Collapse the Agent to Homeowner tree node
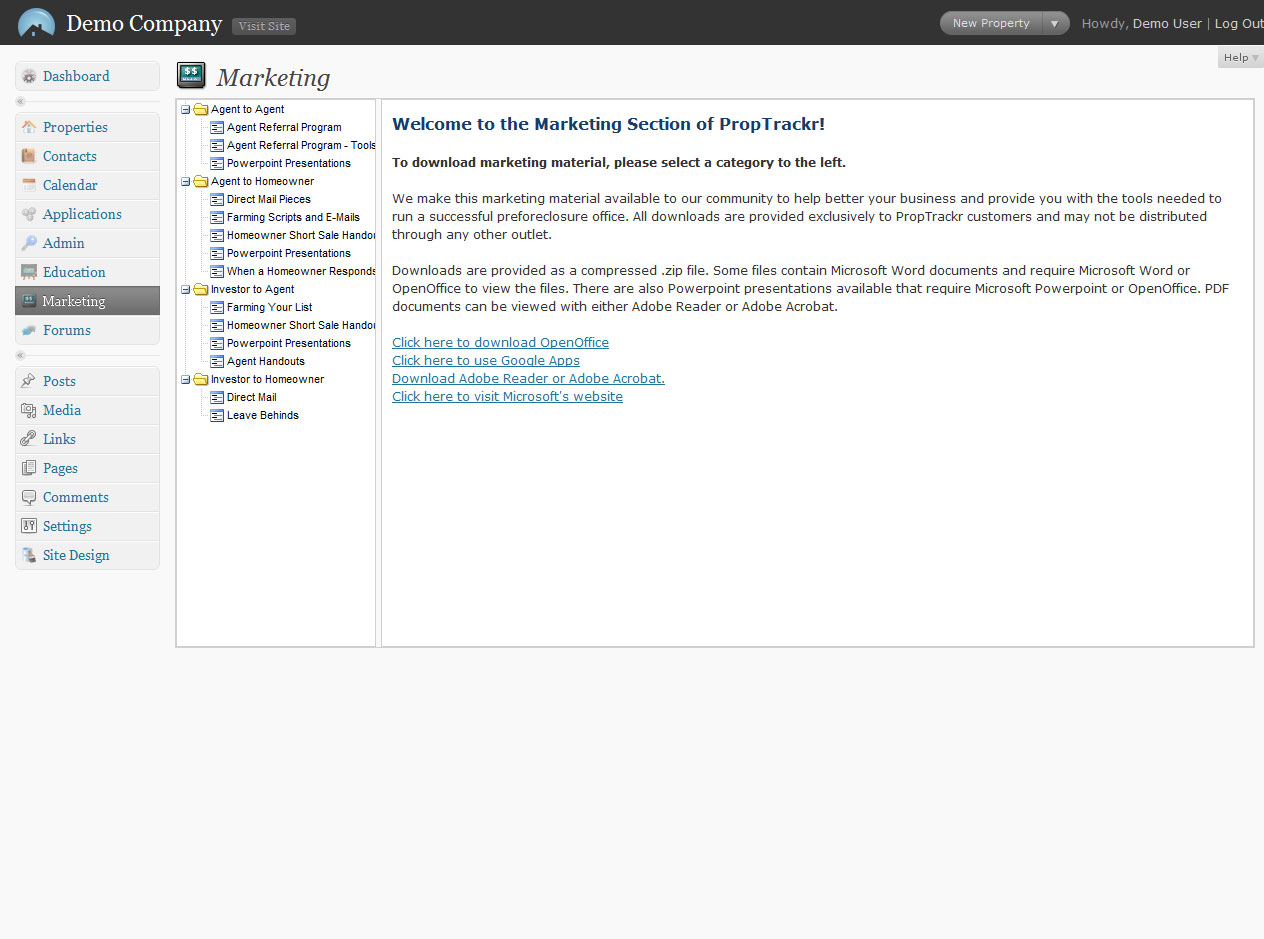This screenshot has height=939, width=1264. coord(186,182)
